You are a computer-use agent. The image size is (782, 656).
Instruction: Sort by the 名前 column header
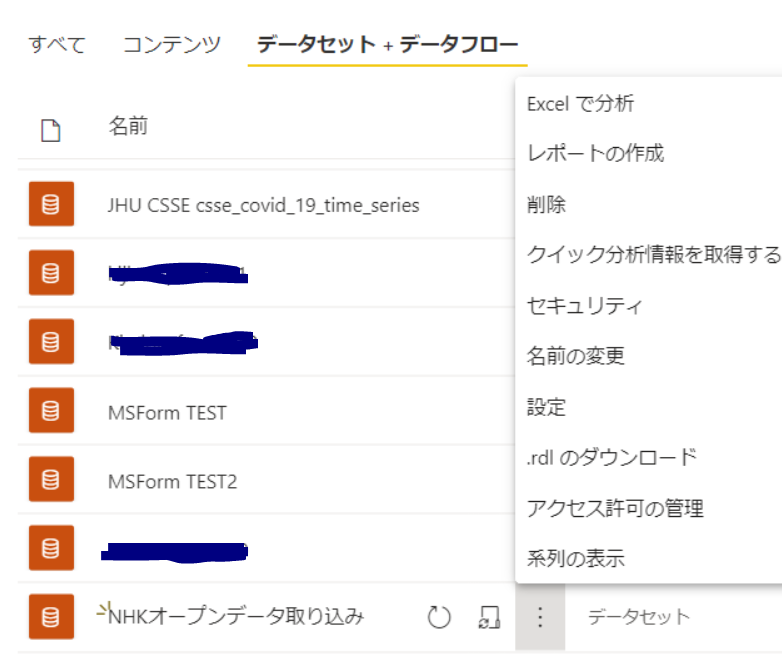(x=128, y=126)
